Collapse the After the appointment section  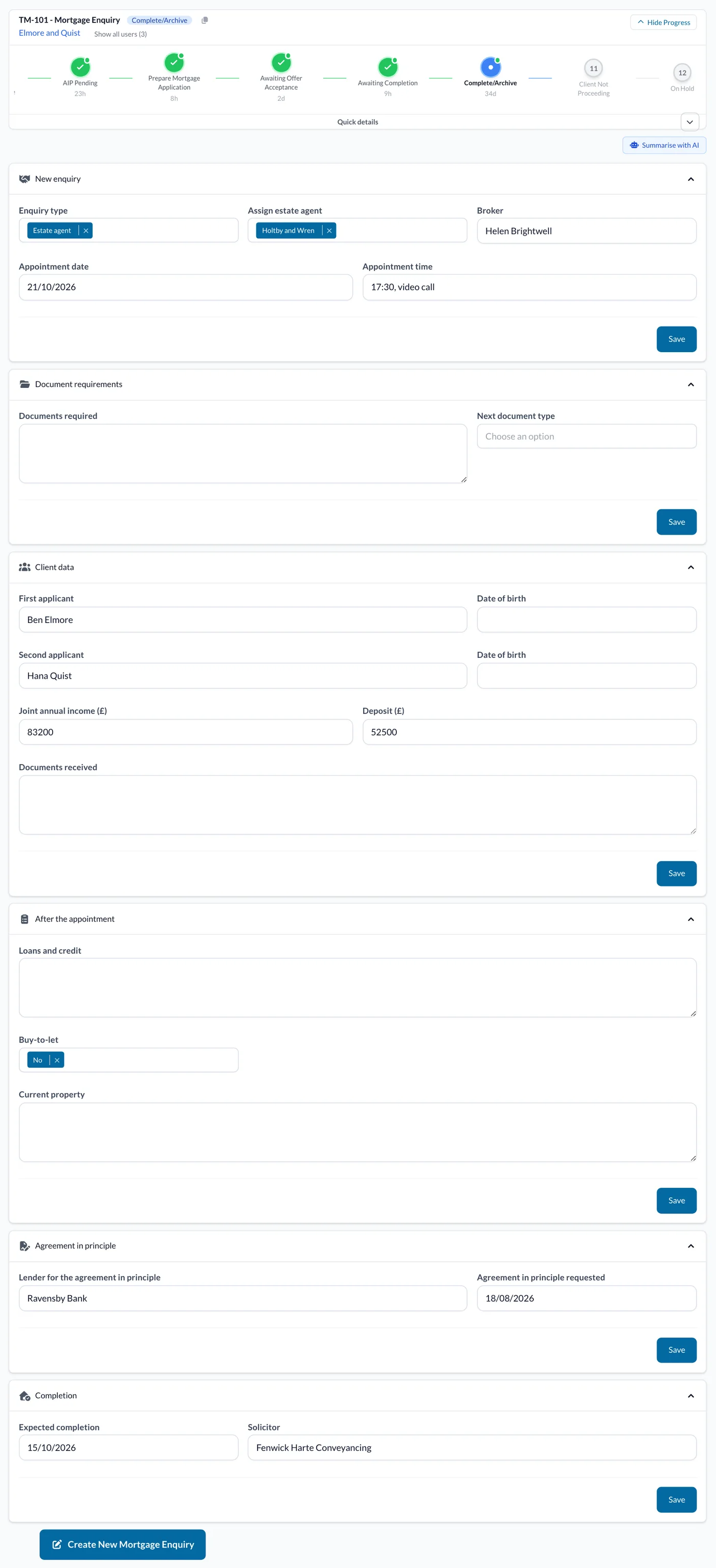click(x=691, y=919)
